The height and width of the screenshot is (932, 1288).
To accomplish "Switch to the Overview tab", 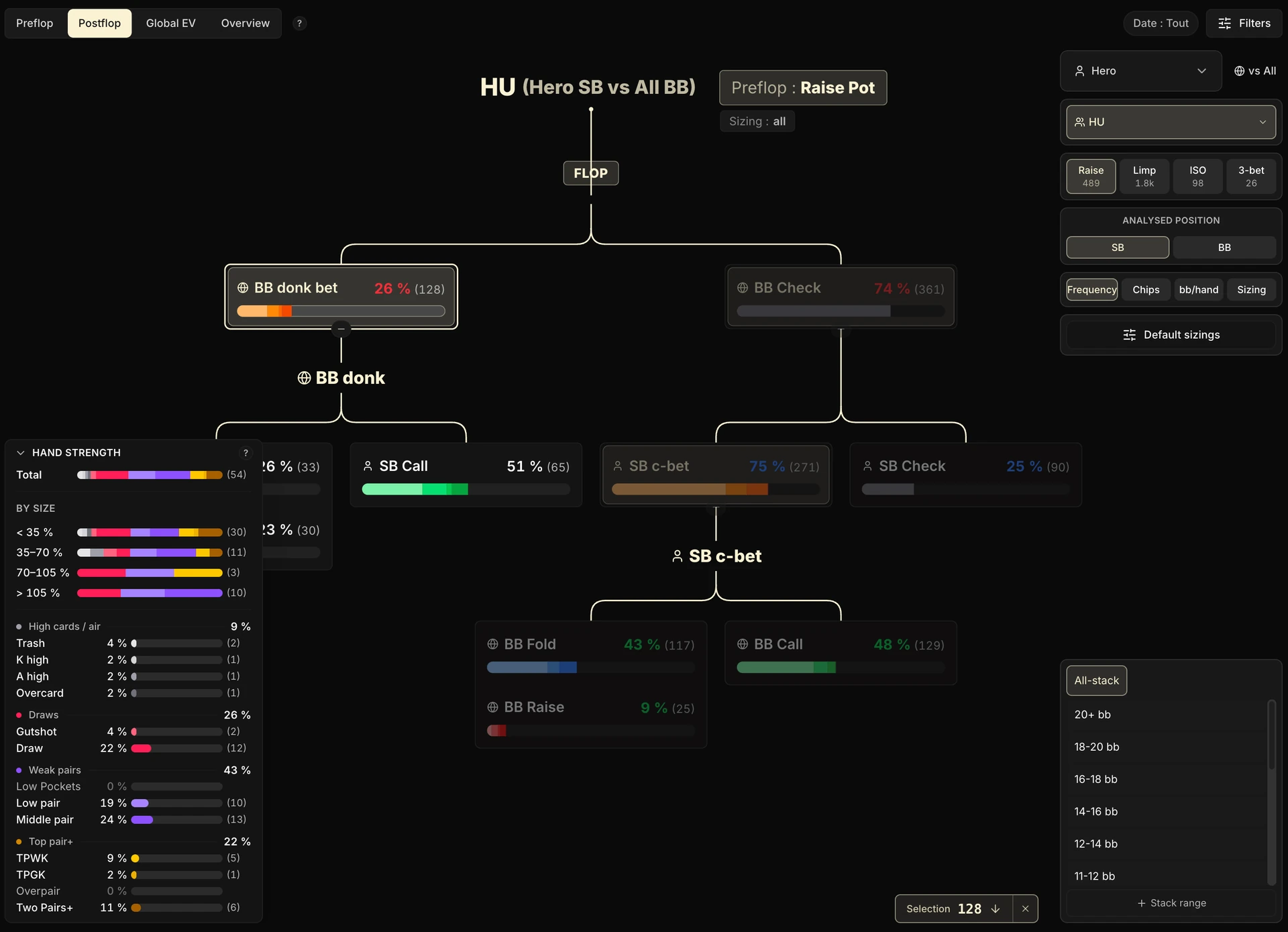I will (246, 23).
